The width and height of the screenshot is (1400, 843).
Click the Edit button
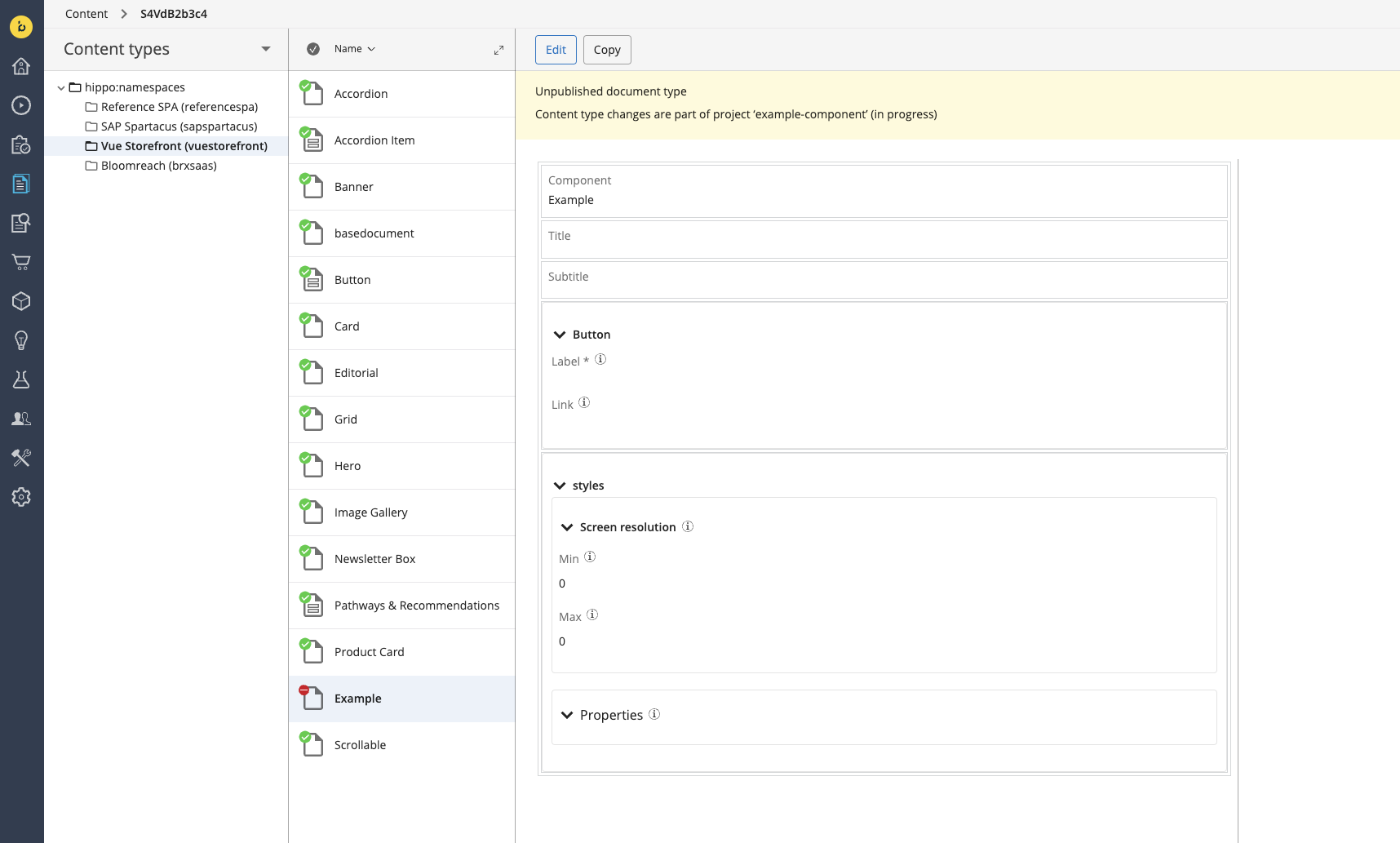[x=556, y=50]
